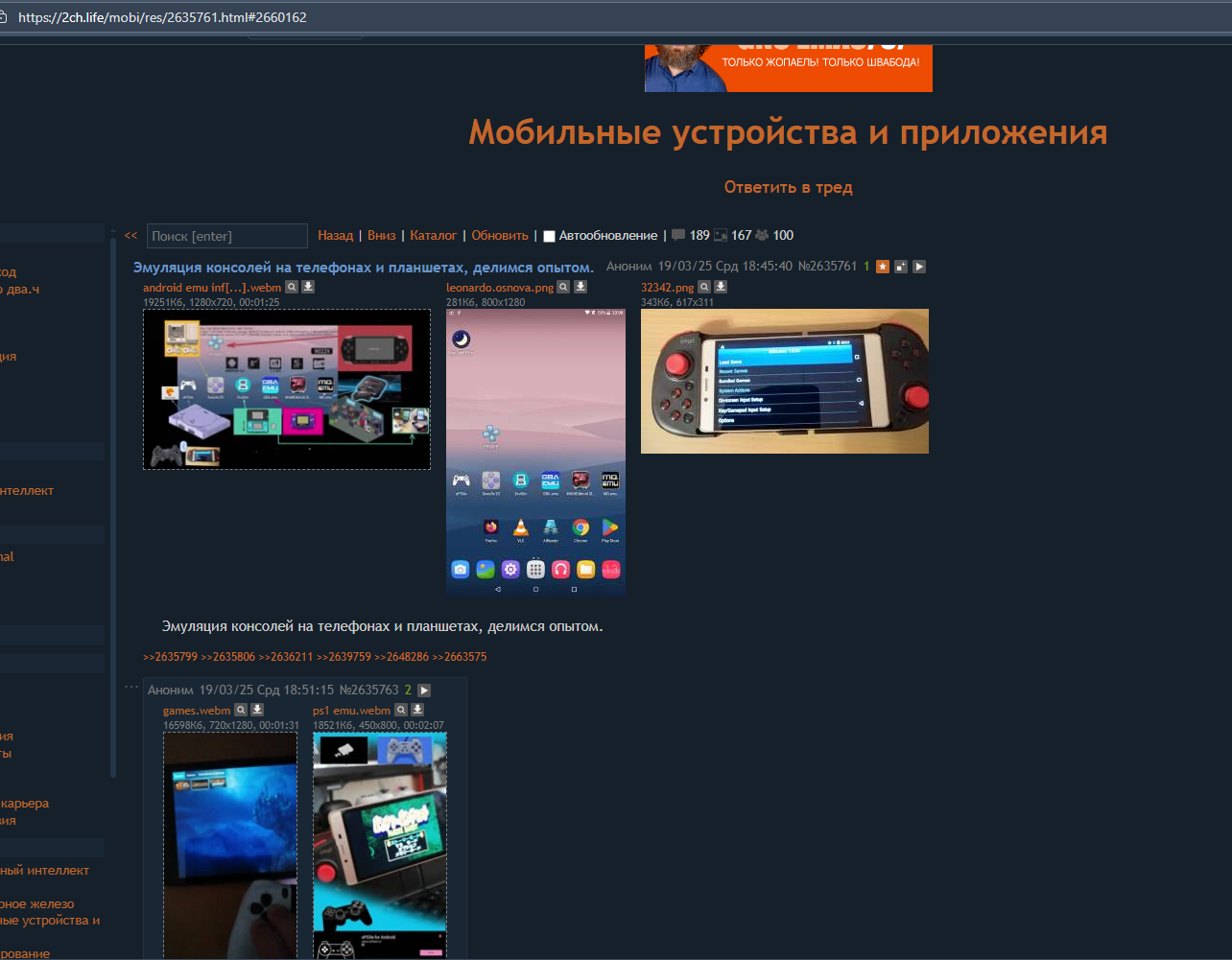The height and width of the screenshot is (960, 1232).
Task: Open the 32342.png gamepad thumbnail
Action: pyautogui.click(x=784, y=381)
